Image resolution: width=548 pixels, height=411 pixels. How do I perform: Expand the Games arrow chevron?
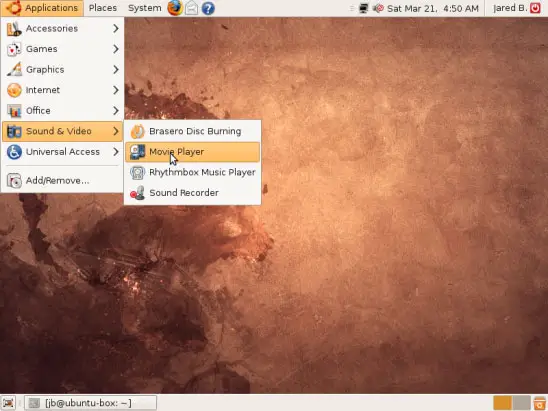click(x=116, y=49)
